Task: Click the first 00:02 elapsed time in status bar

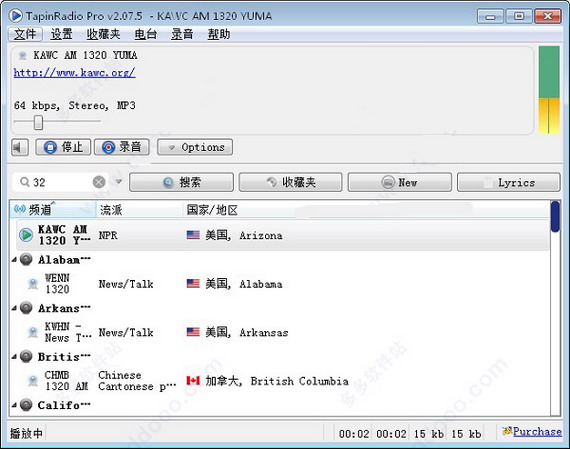Action: [x=354, y=434]
